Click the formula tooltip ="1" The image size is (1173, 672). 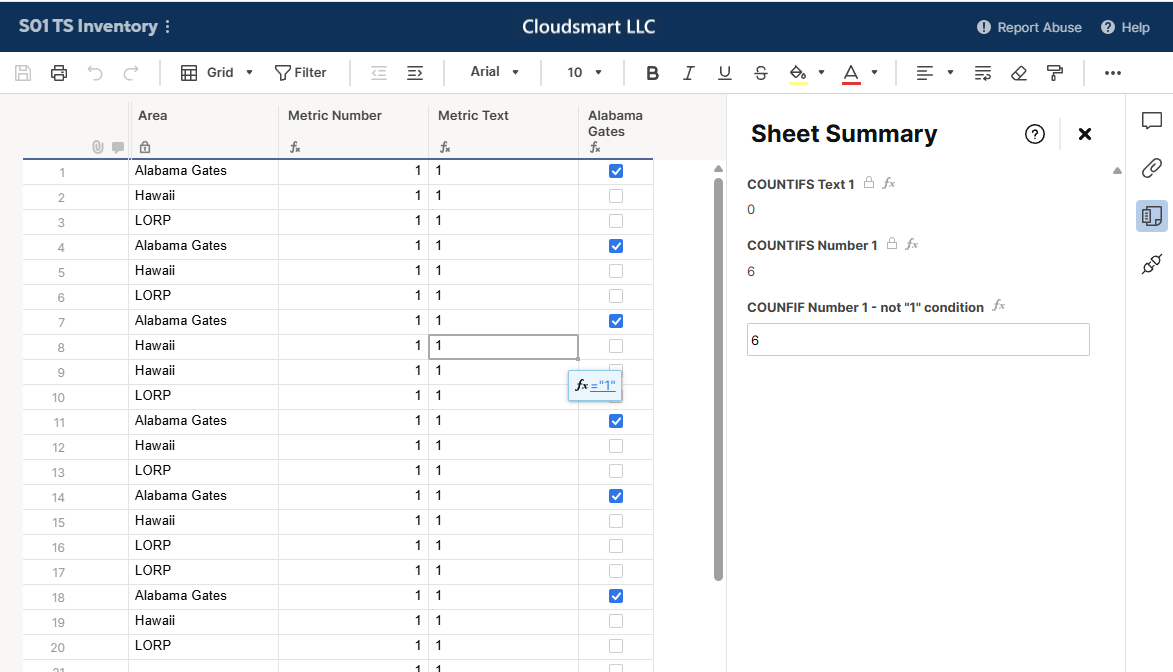595,385
